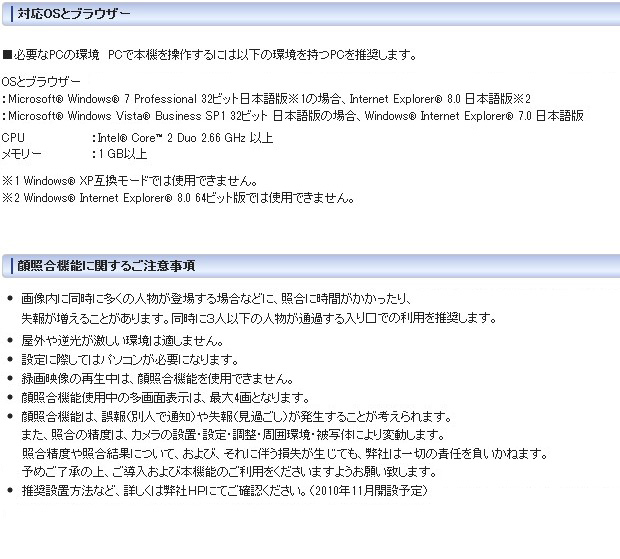Click the line starting 照合精度や照合結果について
Image resolution: width=620 pixels, height=559 pixels.
[x=285, y=453]
